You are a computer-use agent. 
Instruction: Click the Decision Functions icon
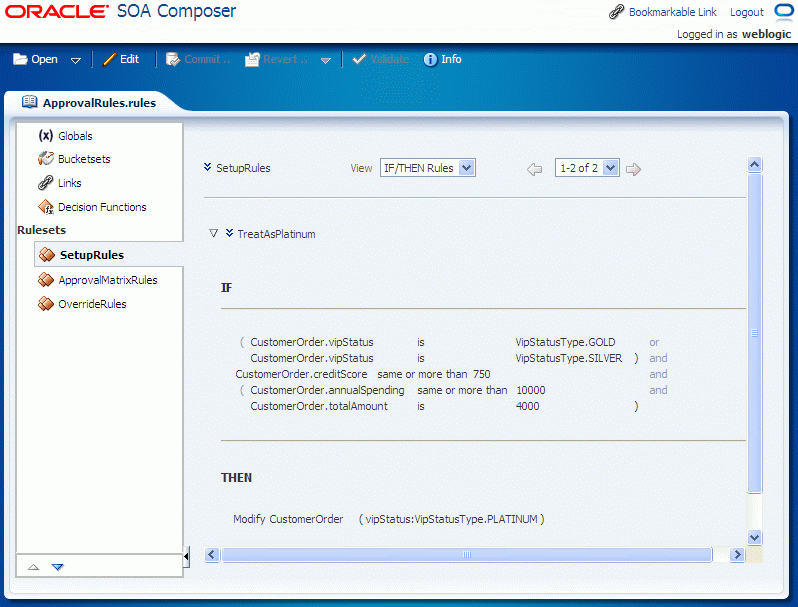point(45,207)
